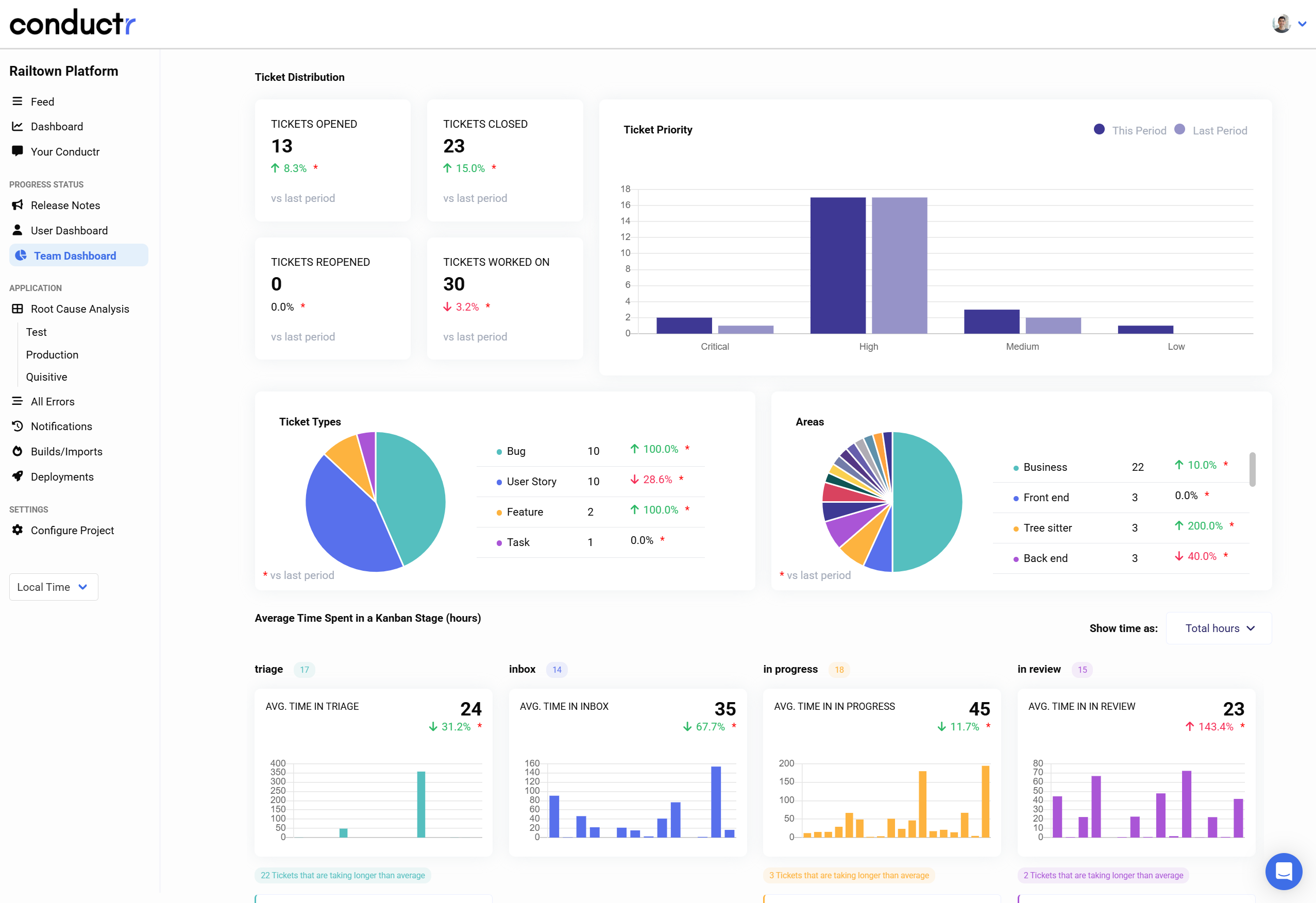Click the Builds/Imports flame icon

point(18,451)
